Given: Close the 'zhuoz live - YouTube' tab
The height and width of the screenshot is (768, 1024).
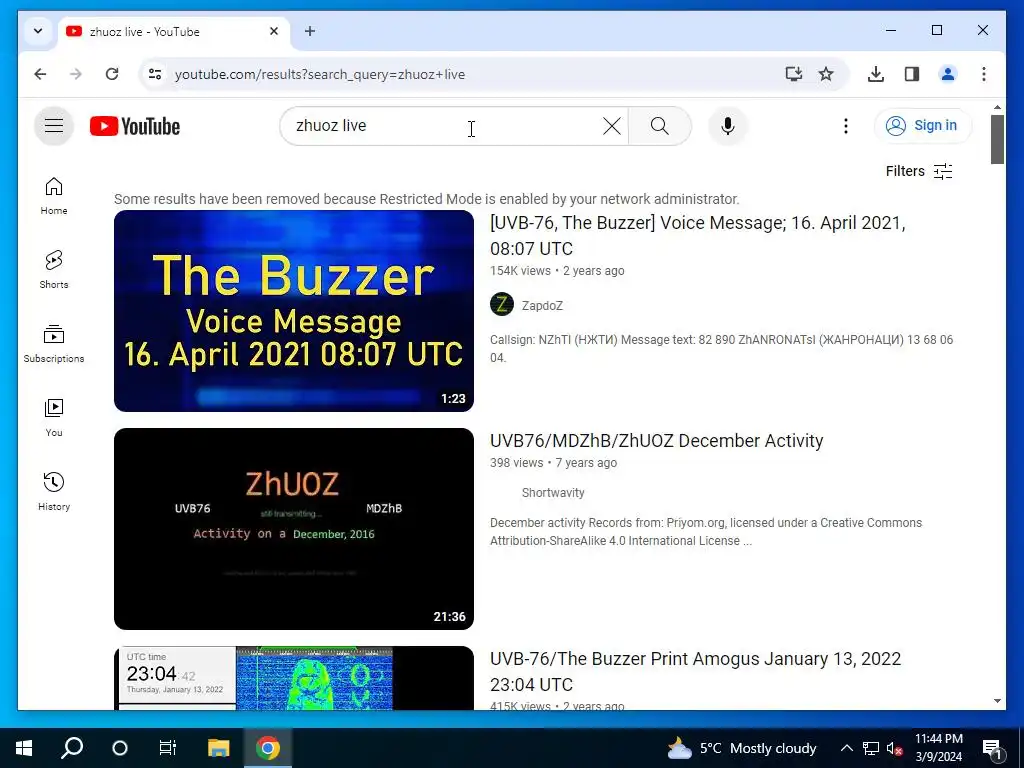Looking at the screenshot, I should tap(274, 31).
